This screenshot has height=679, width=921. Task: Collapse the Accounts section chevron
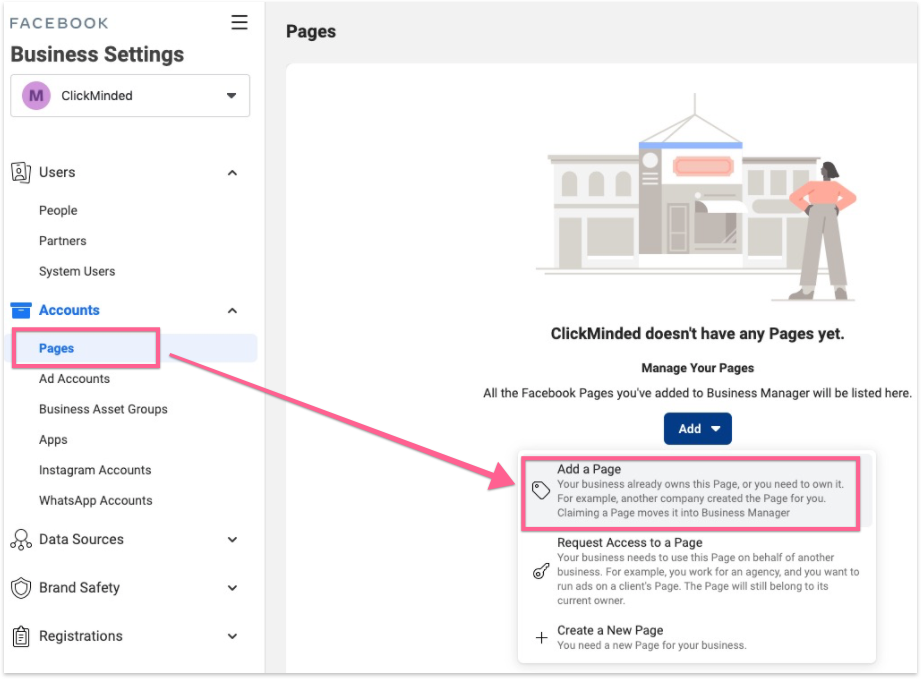232,311
